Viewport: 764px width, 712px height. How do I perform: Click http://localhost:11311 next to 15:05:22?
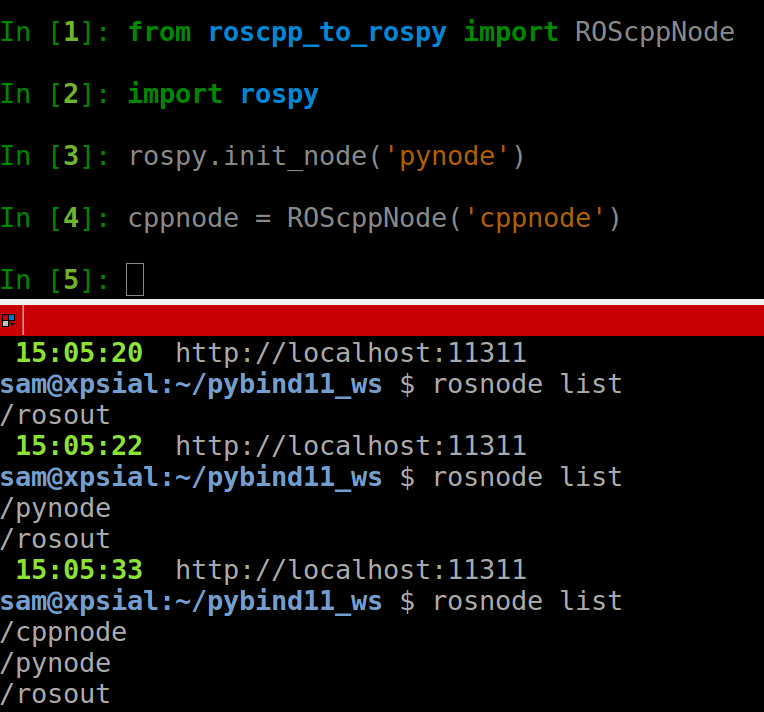pyautogui.click(x=351, y=446)
